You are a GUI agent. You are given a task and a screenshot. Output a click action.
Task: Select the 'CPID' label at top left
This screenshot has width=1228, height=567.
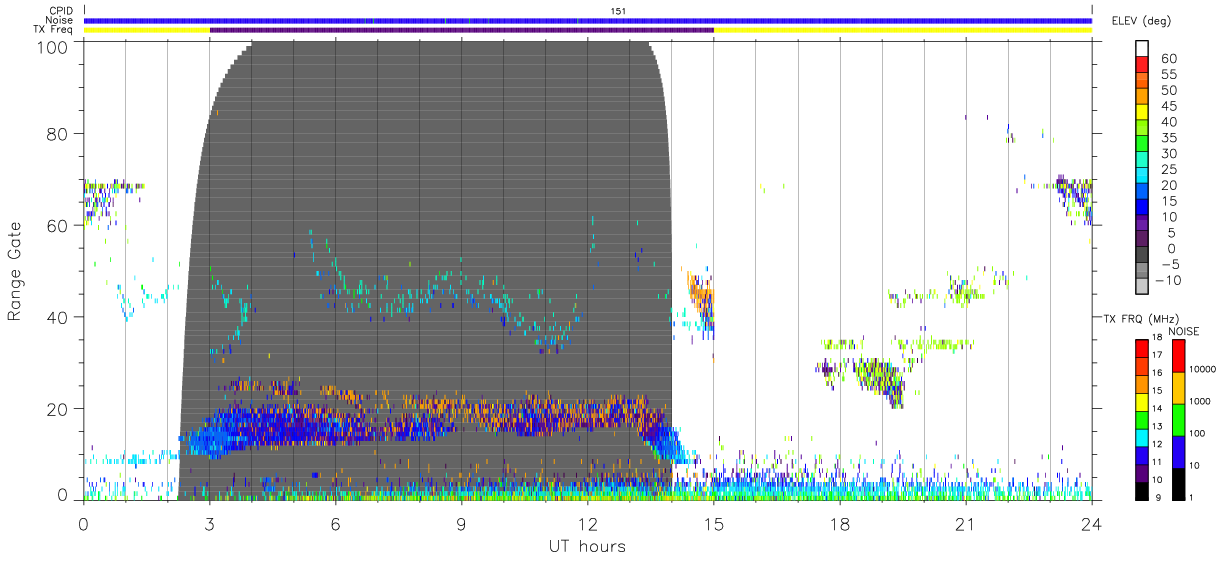pos(61,11)
